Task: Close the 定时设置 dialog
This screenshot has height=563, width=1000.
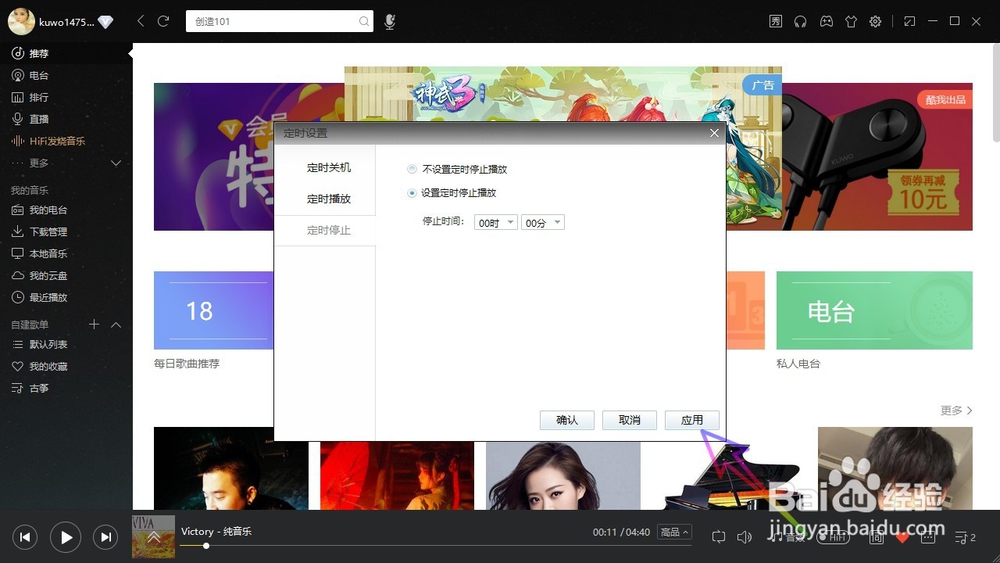Action: pos(714,133)
